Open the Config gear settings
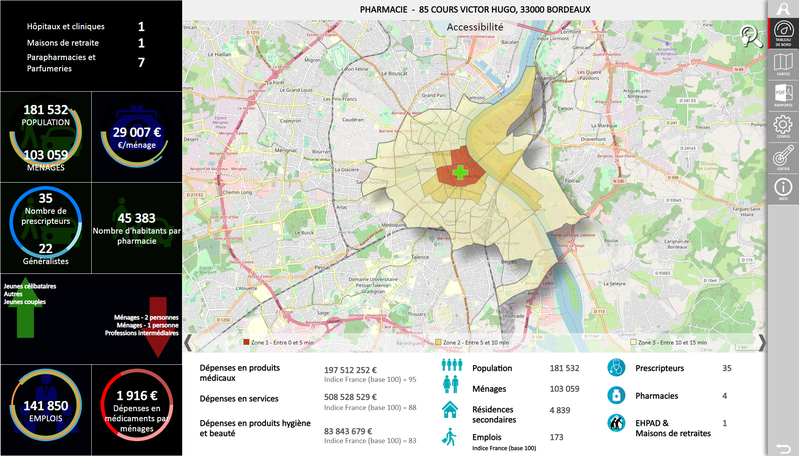Image resolution: width=799 pixels, height=456 pixels. point(783,127)
